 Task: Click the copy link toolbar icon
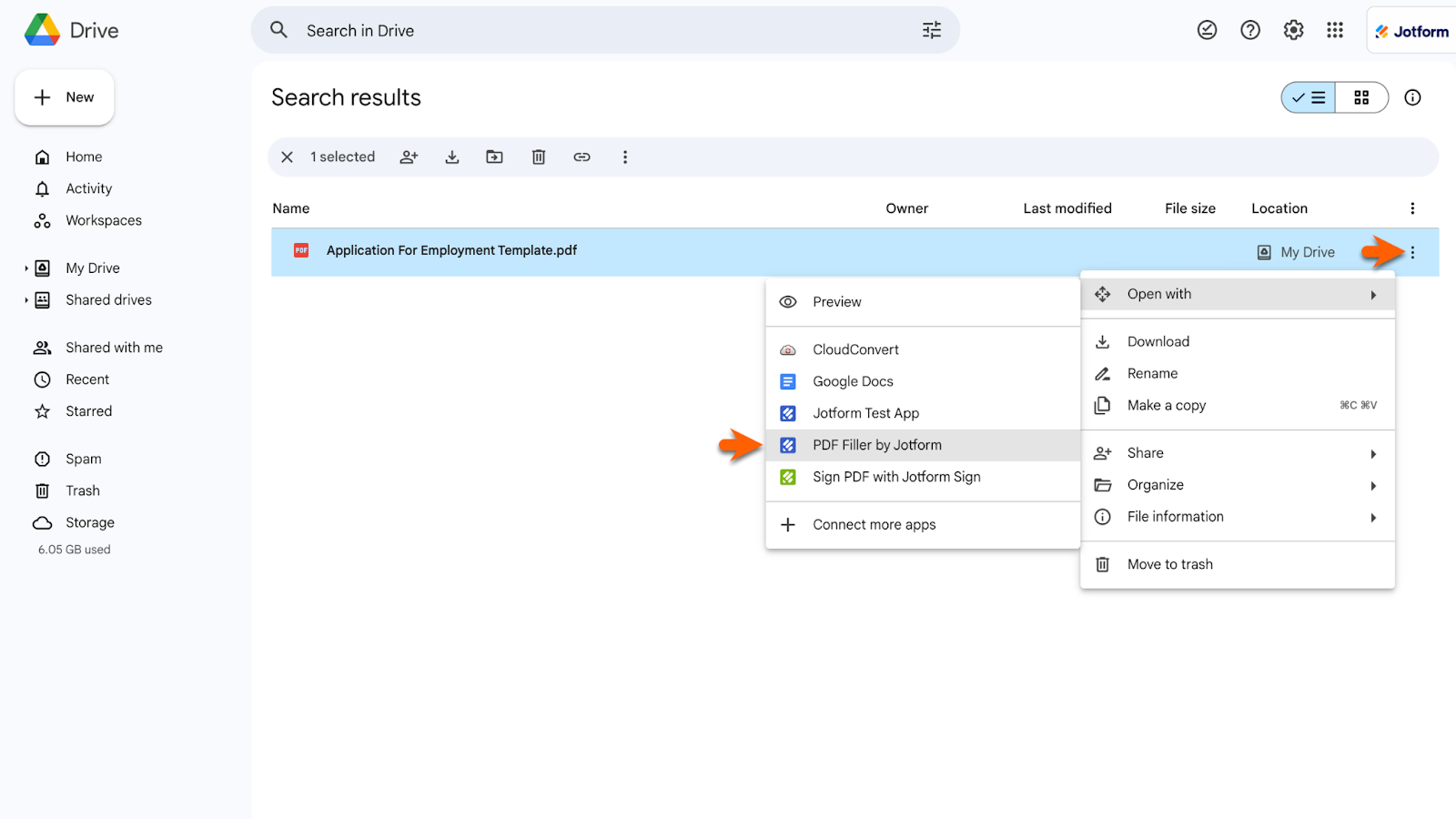pos(581,157)
